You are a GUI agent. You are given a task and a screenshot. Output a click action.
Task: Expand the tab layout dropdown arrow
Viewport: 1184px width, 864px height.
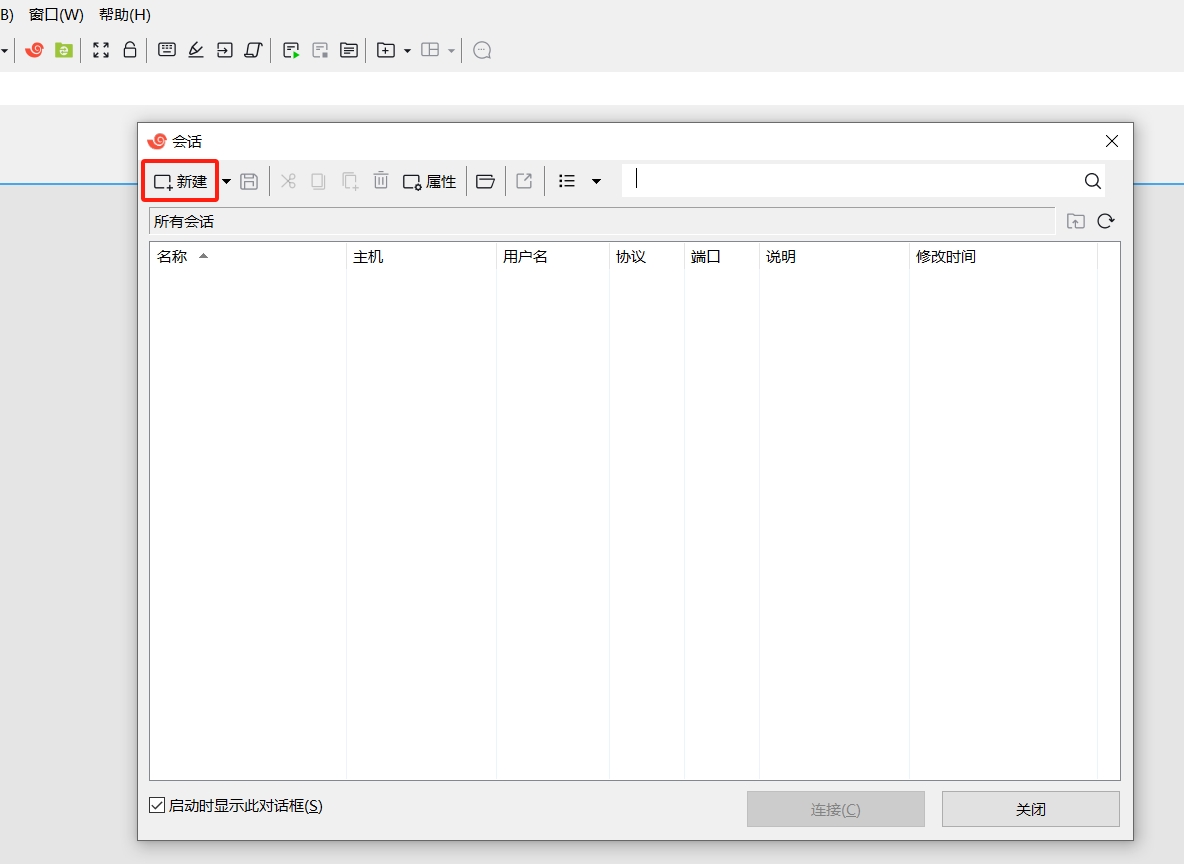point(452,51)
